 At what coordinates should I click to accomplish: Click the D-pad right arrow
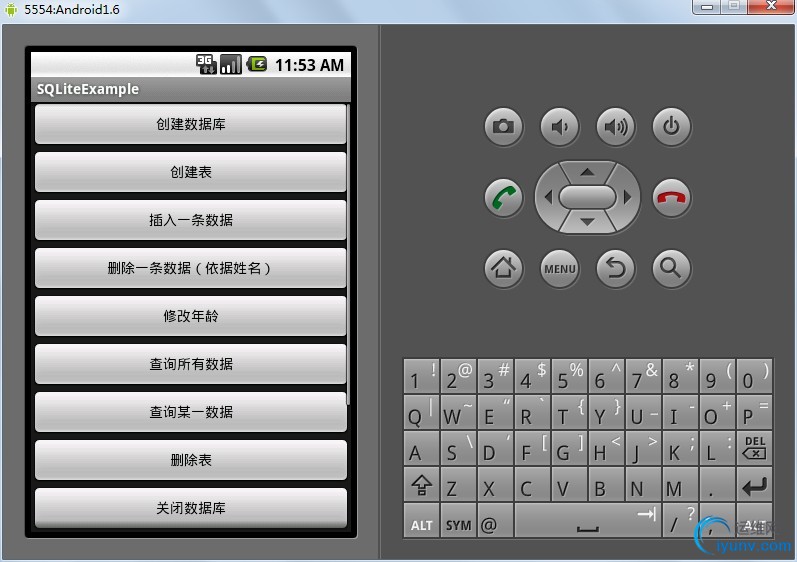(x=627, y=197)
